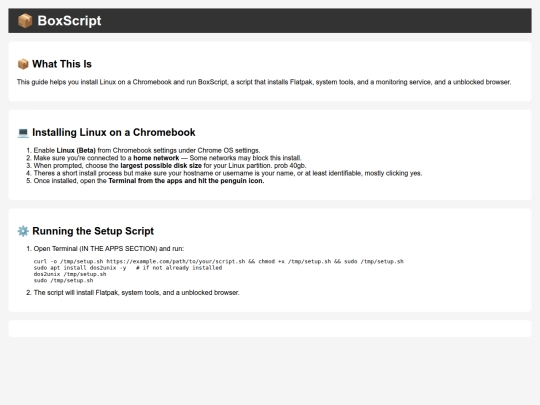The width and height of the screenshot is (540, 405).
Task: Click the 'dos2unix /tmp/setup.sh' code line
Action: click(x=70, y=274)
